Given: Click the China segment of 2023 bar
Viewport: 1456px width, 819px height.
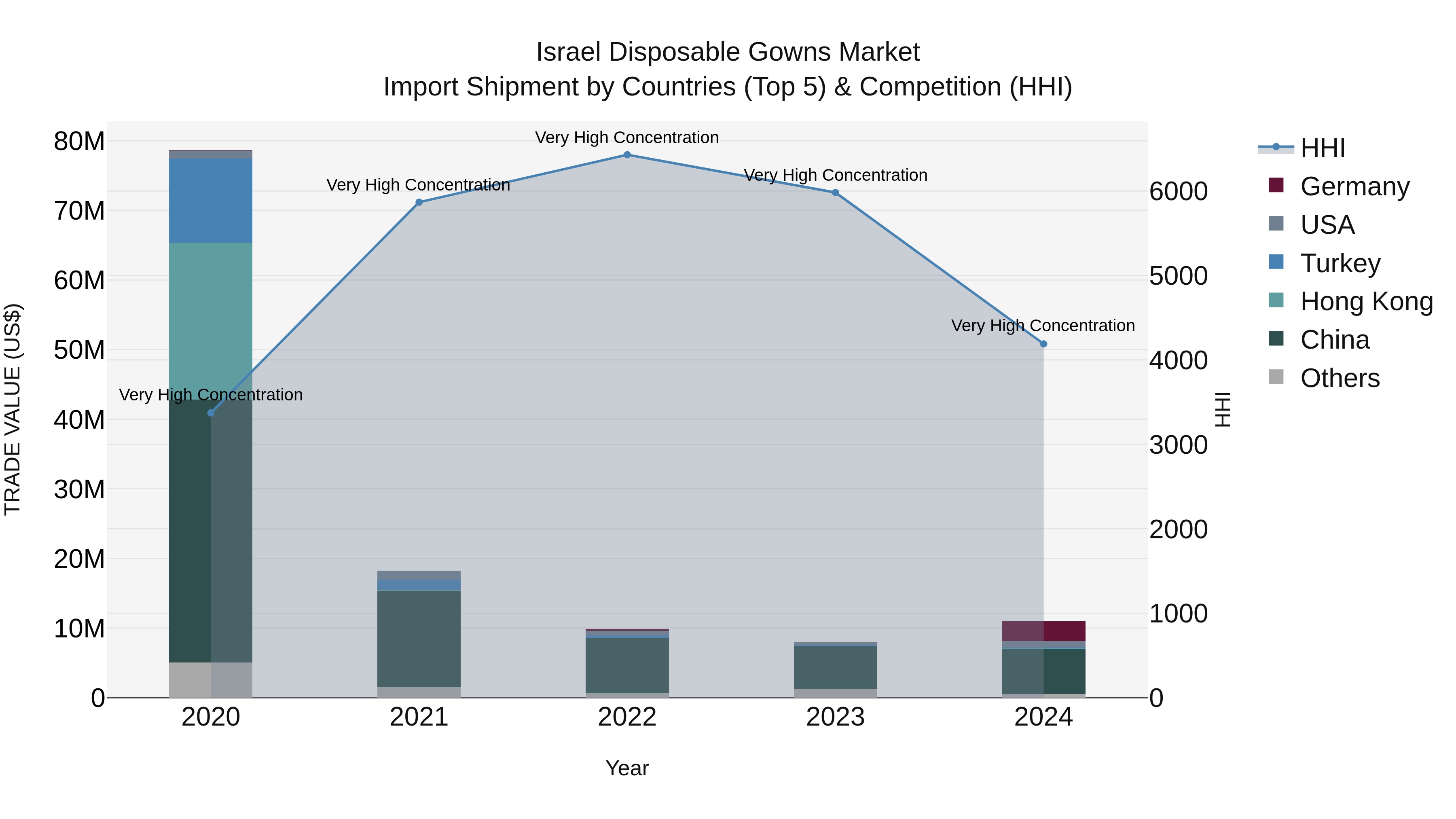Looking at the screenshot, I should coord(836,667).
